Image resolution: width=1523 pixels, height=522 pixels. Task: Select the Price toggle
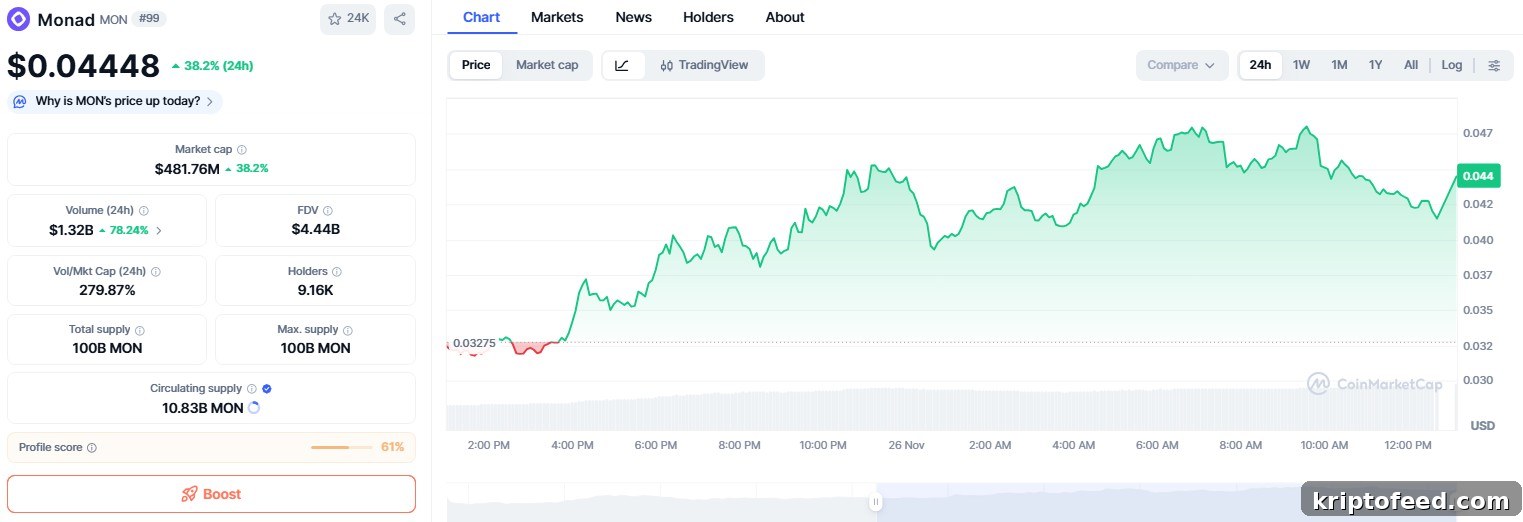(x=476, y=65)
